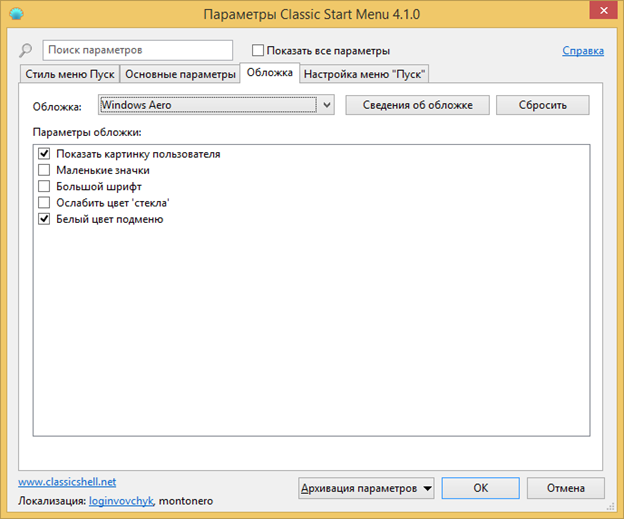Switch to 'Стиль меню Пуск' tab

[68, 74]
